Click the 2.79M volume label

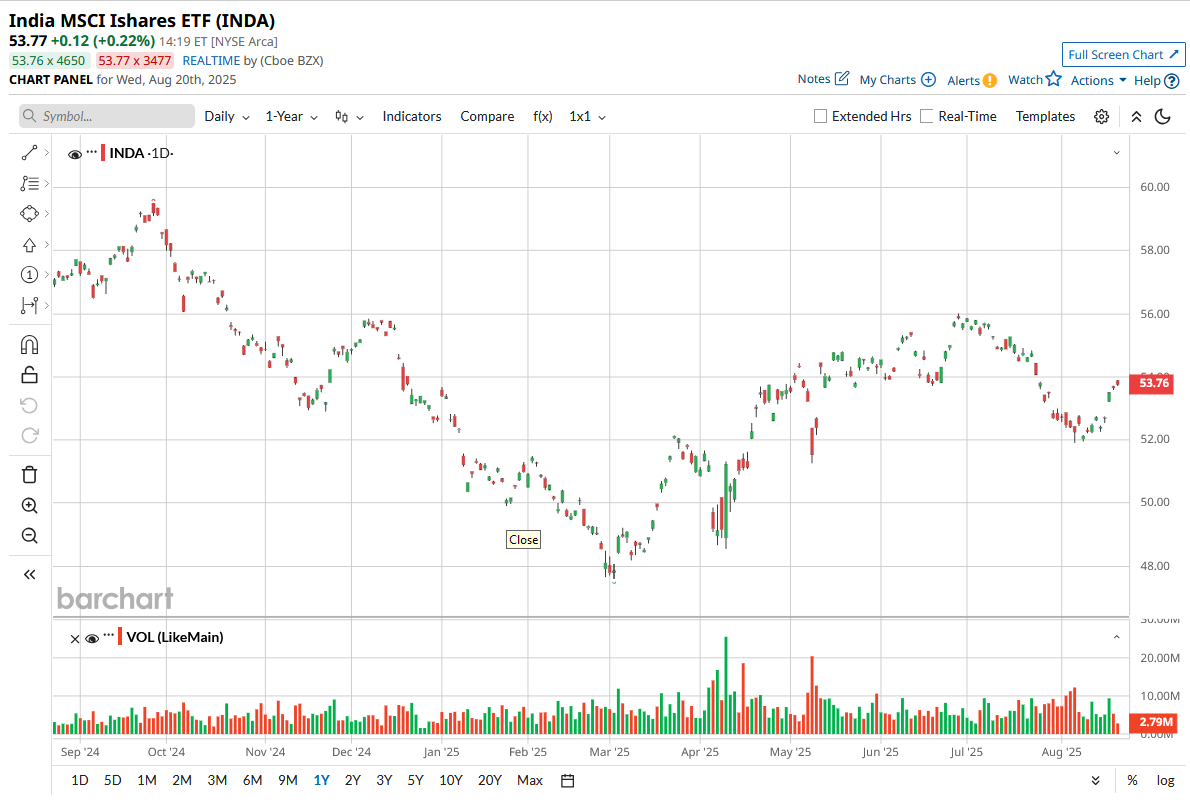1153,723
